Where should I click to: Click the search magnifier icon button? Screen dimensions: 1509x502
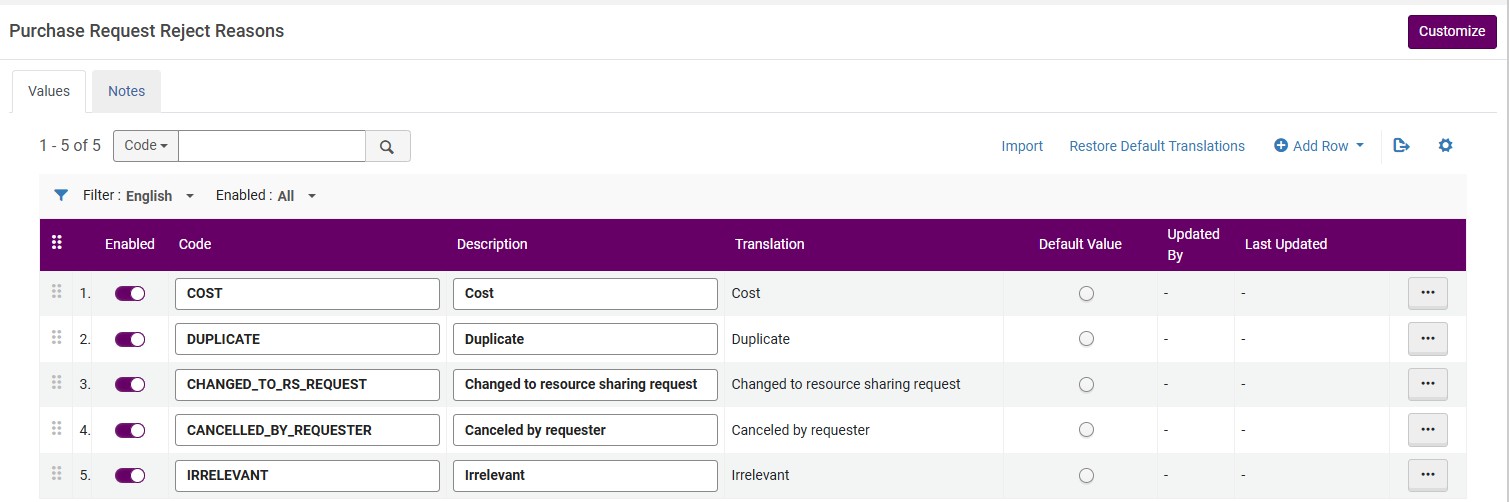pos(388,146)
